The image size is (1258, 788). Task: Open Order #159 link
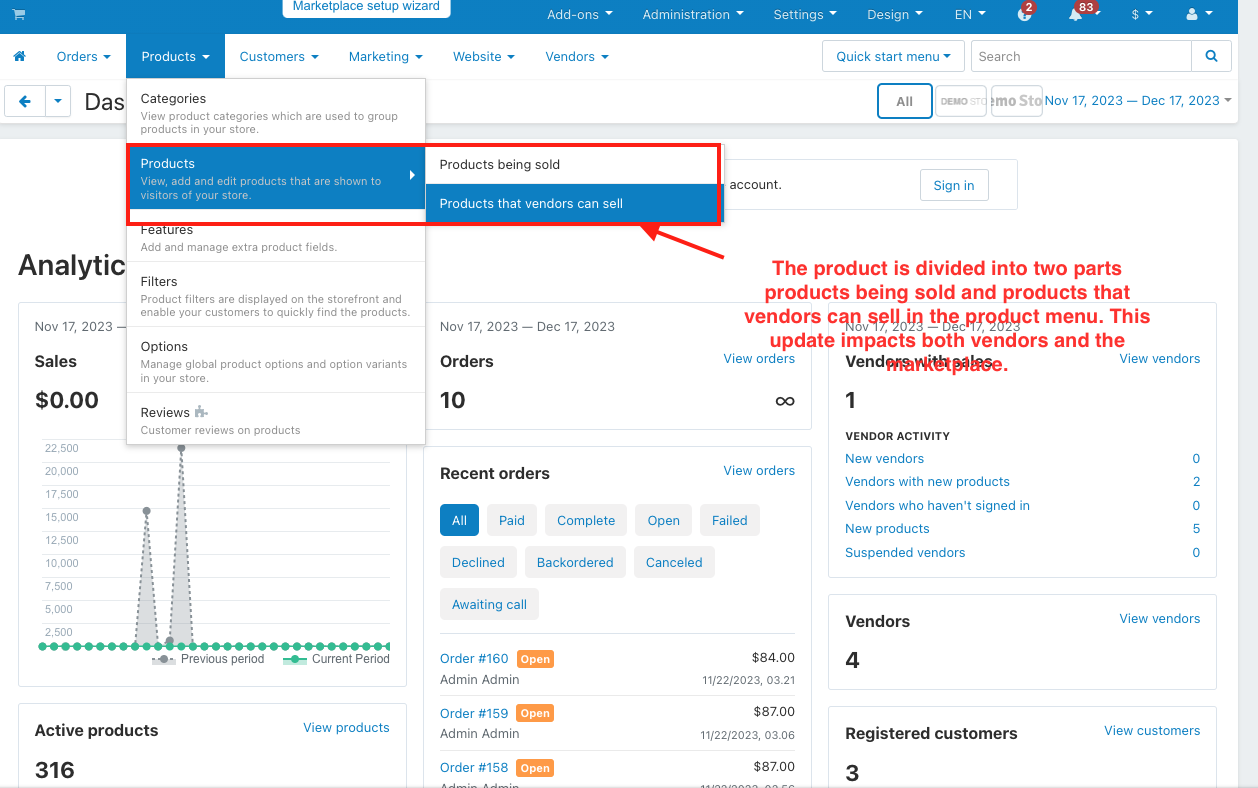tap(474, 713)
